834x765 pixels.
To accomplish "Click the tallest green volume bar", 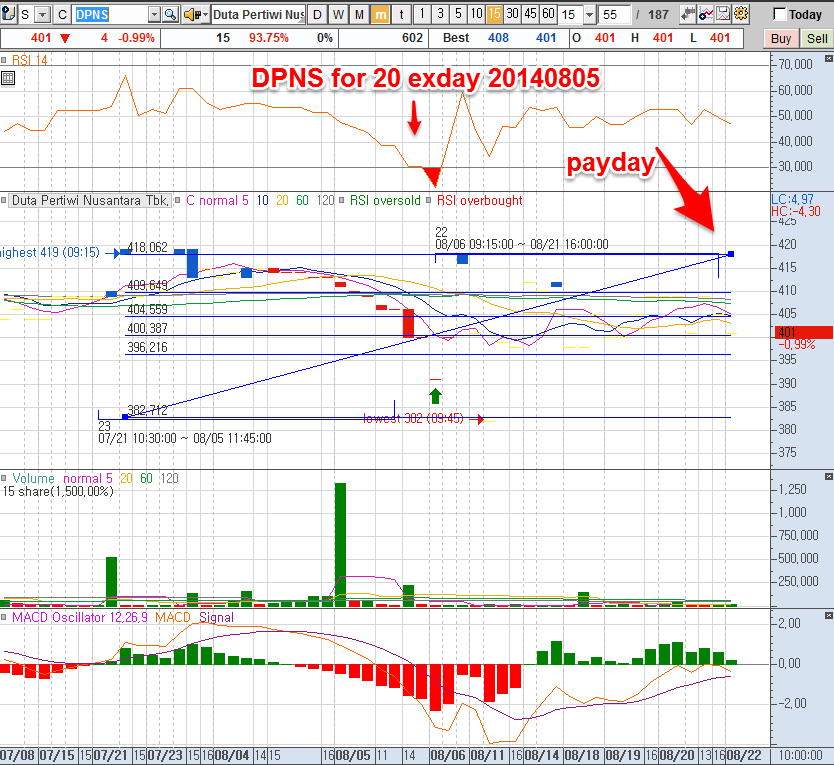I will point(340,544).
